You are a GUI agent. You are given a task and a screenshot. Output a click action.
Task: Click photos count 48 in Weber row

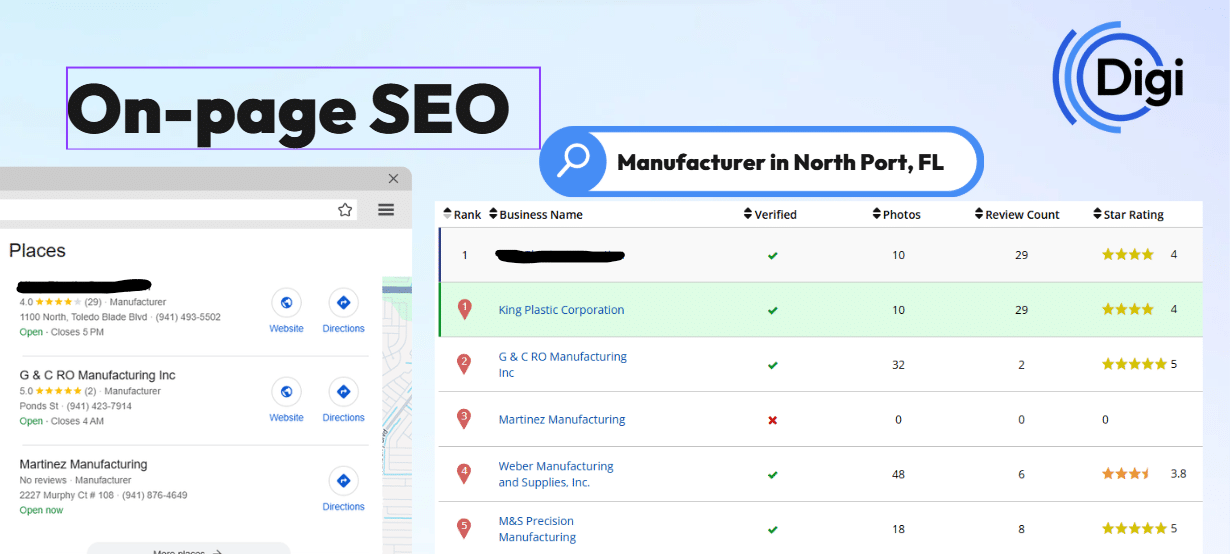(x=898, y=474)
